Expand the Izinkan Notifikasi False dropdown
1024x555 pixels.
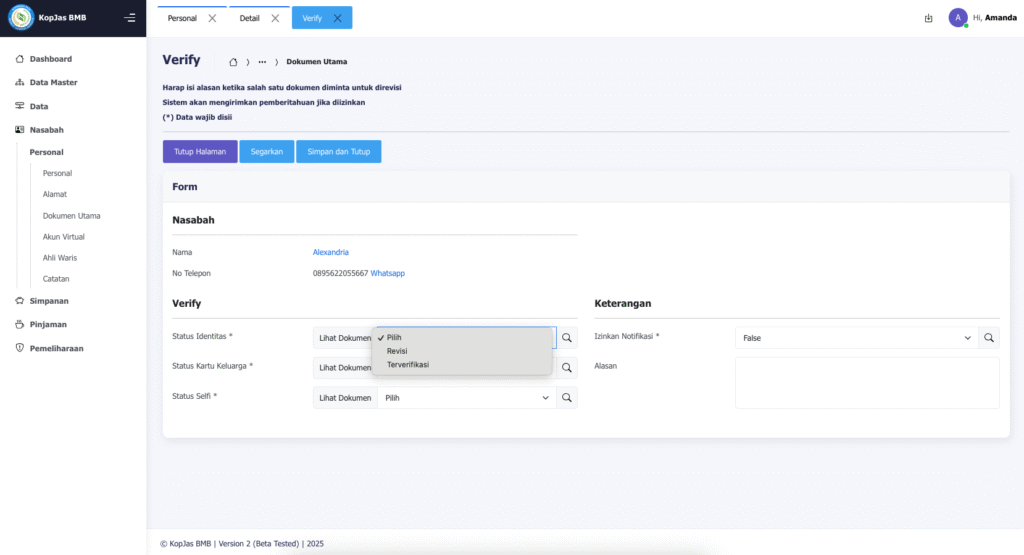[x=856, y=338]
